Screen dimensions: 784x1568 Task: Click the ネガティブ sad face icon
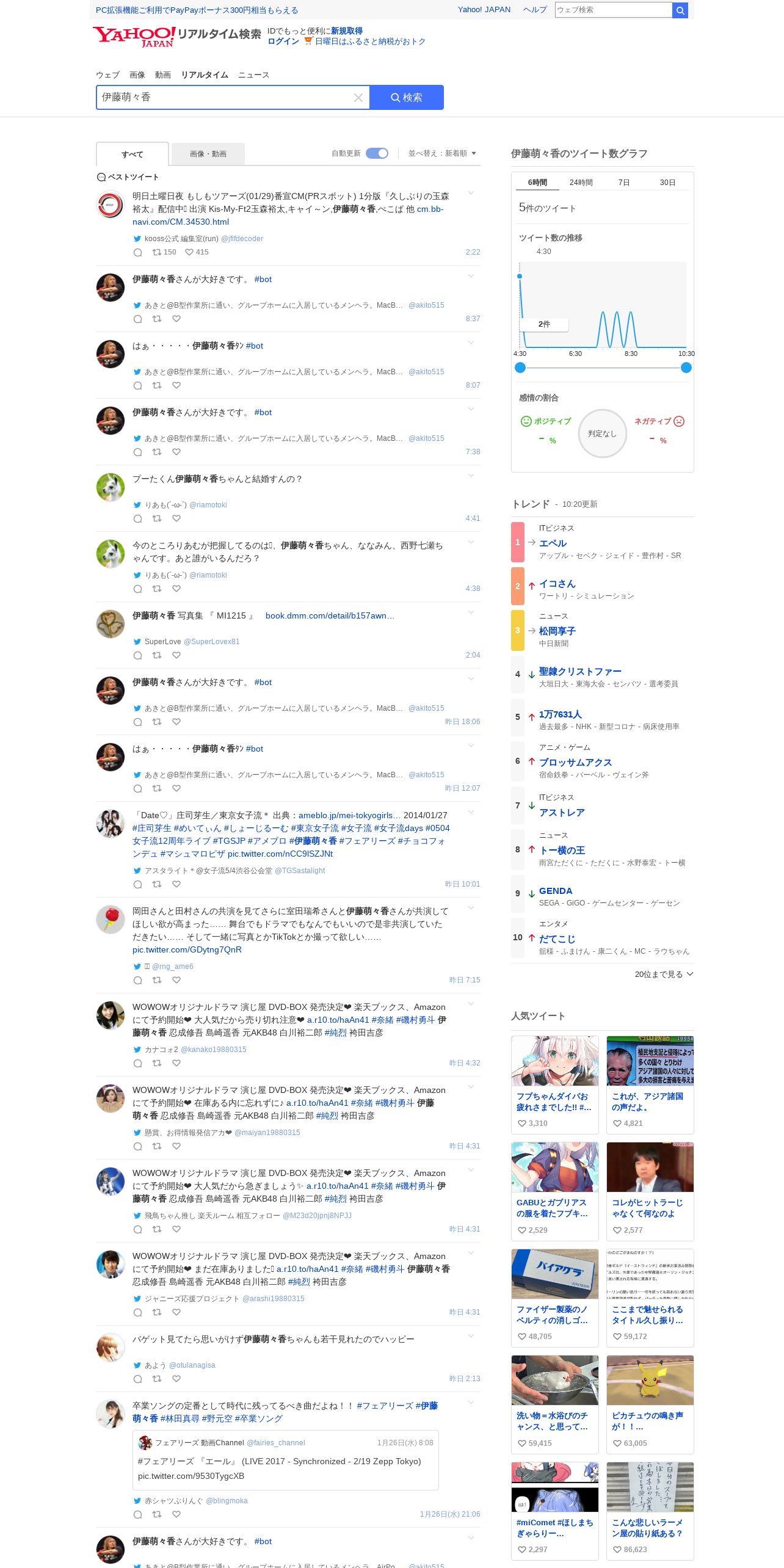coord(679,421)
